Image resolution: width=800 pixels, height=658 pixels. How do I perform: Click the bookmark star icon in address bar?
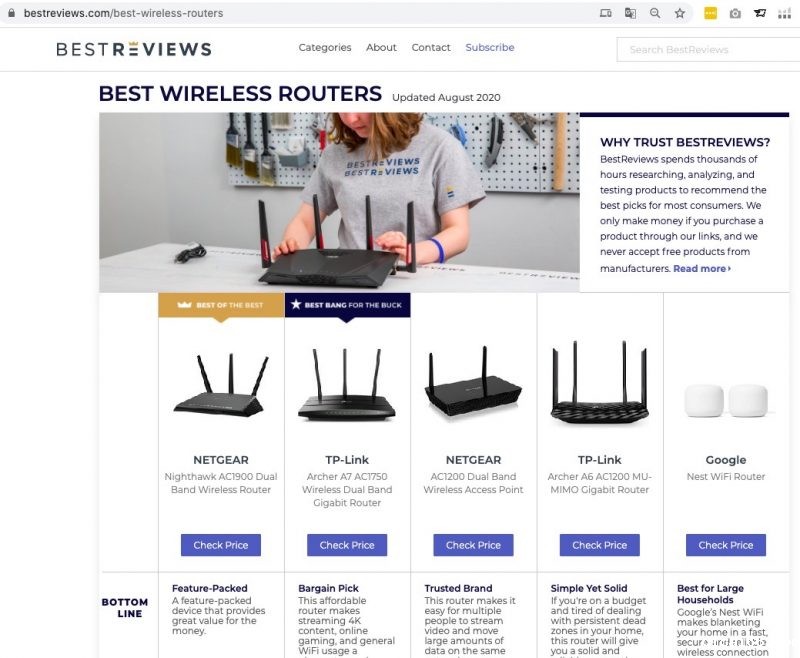680,13
